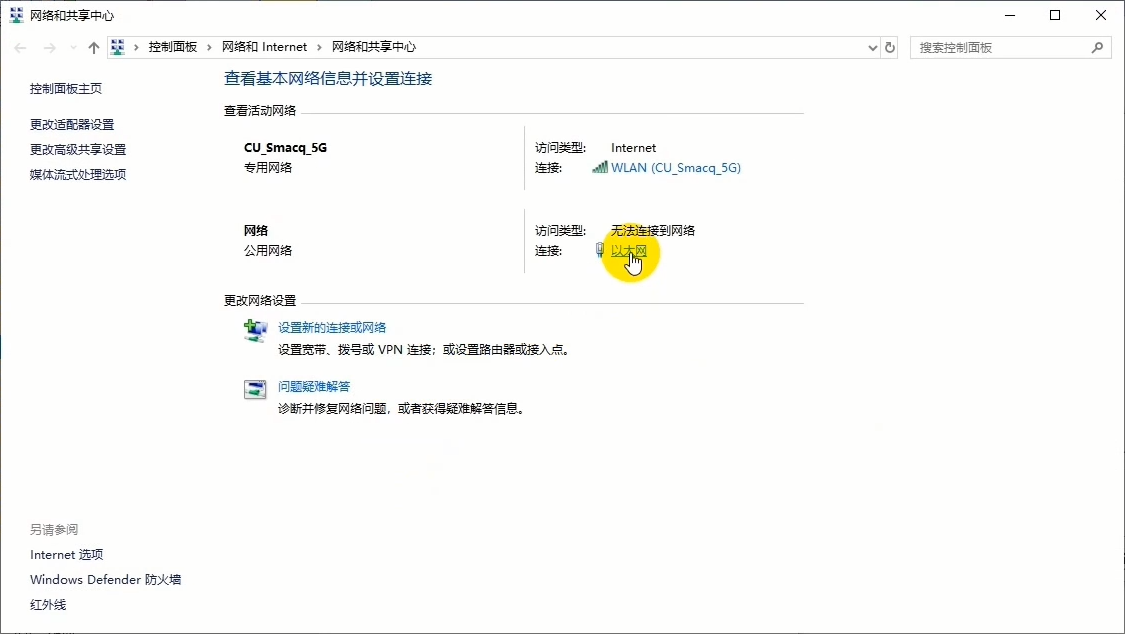Click the Ethernet plug icon
This screenshot has height=634, width=1125.
click(x=600, y=250)
